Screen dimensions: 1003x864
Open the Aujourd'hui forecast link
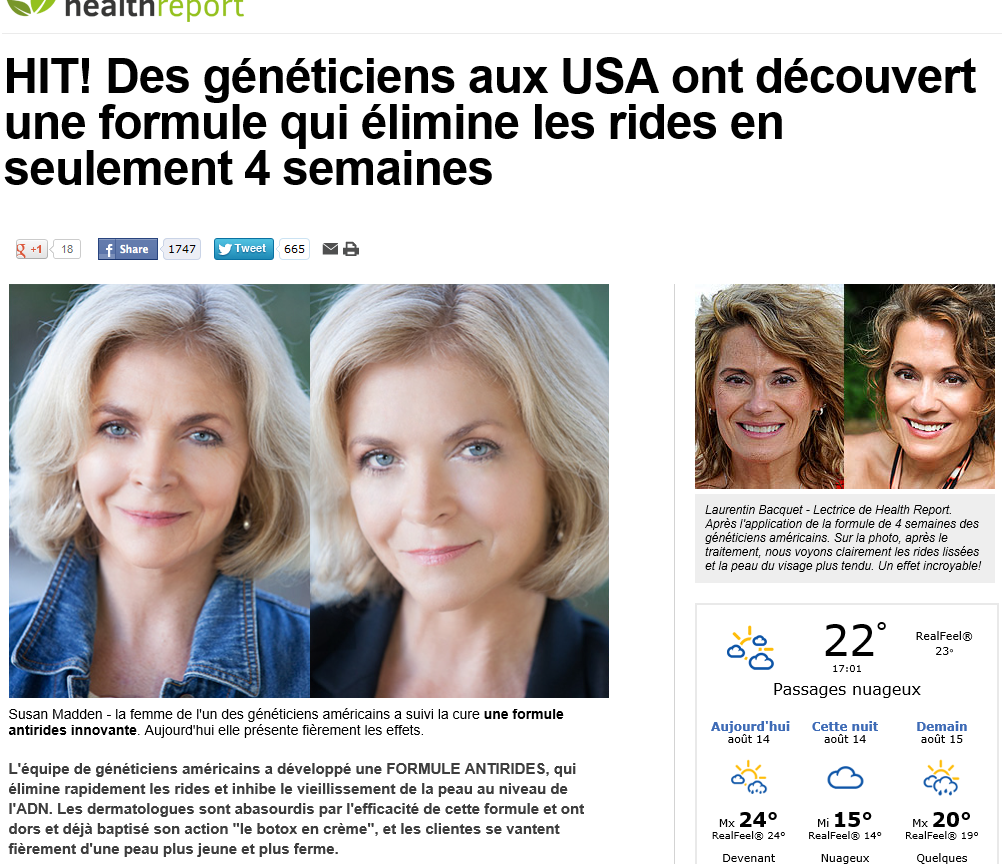(x=750, y=727)
